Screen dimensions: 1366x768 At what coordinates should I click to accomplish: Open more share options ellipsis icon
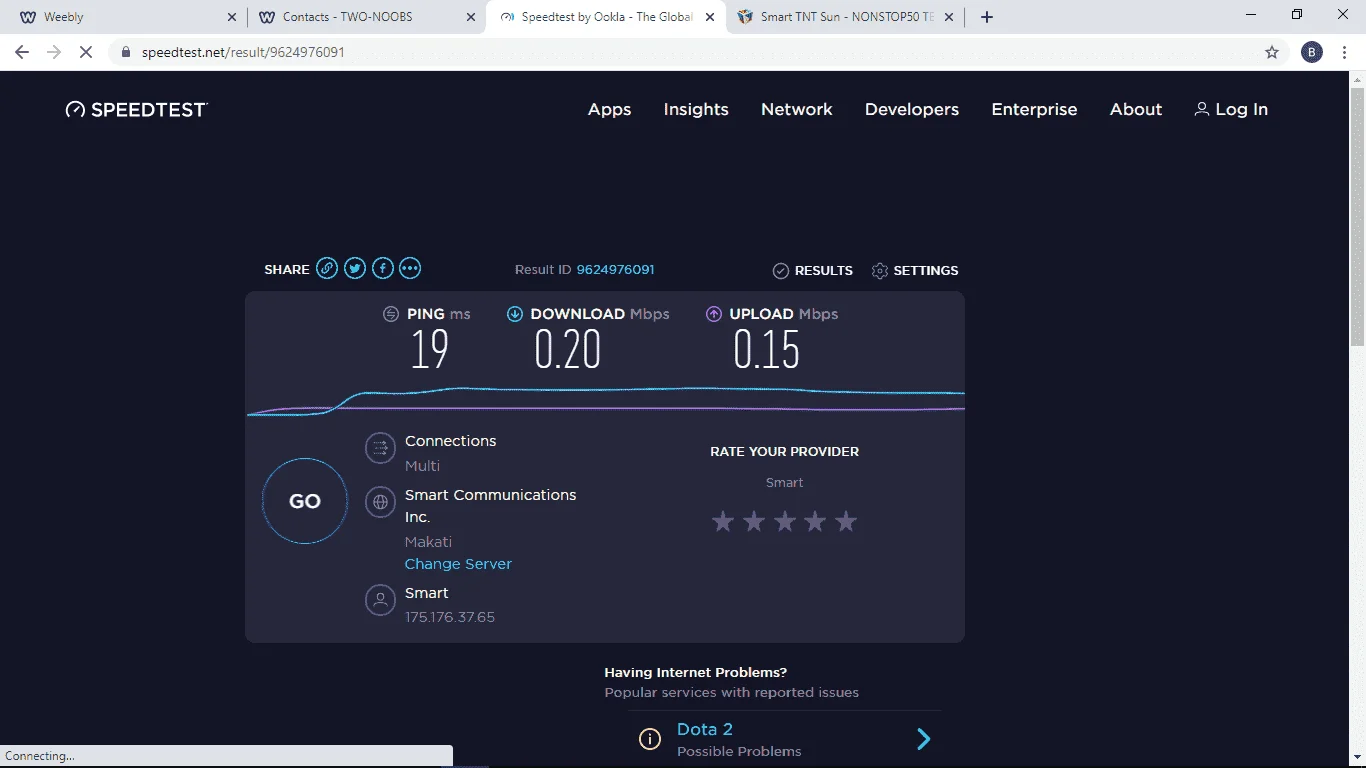pyautogui.click(x=410, y=268)
